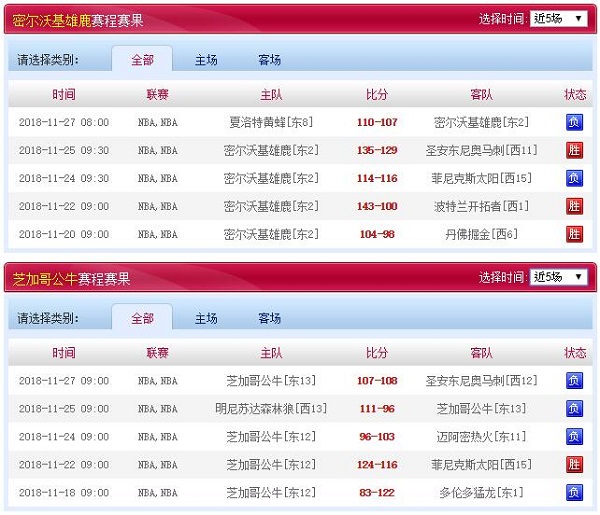Click score 104-98
Image resolution: width=600 pixels, height=515 pixels.
[x=377, y=234]
